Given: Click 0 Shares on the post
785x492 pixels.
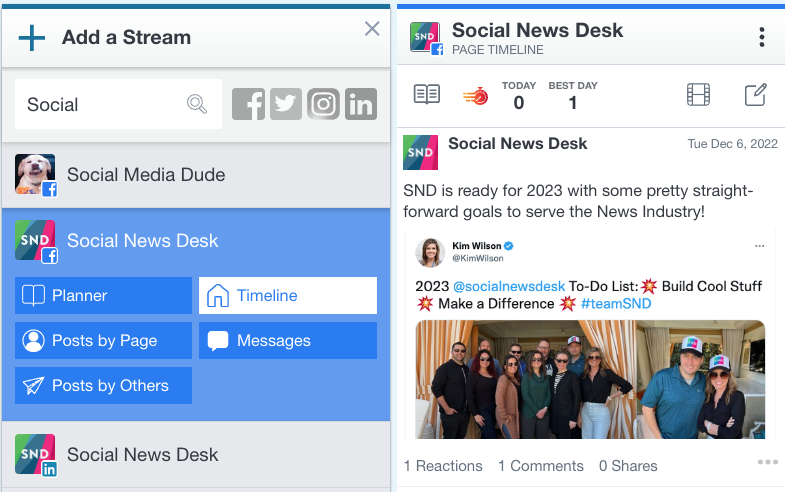Looking at the screenshot, I should point(628,466).
